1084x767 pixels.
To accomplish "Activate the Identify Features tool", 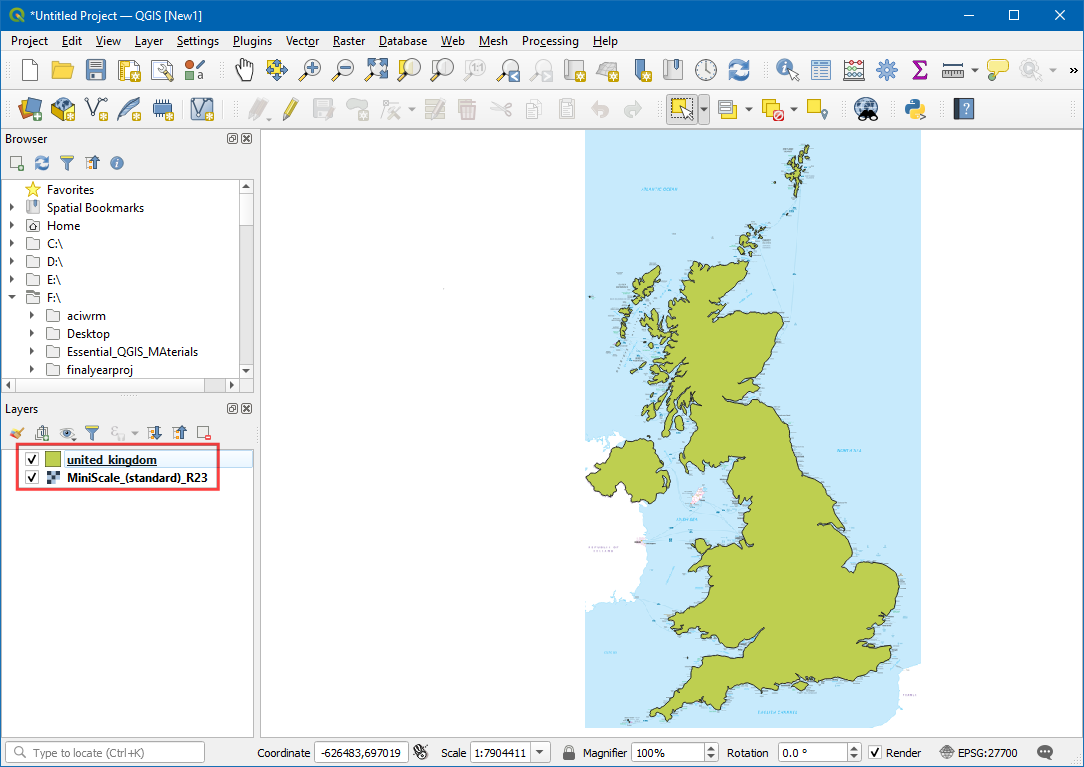I will pos(788,70).
